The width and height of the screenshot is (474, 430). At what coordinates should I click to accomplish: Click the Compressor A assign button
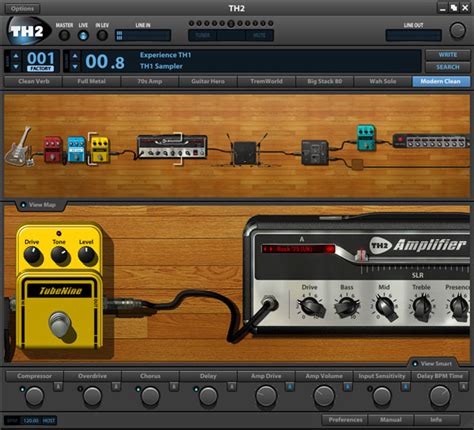58,387
